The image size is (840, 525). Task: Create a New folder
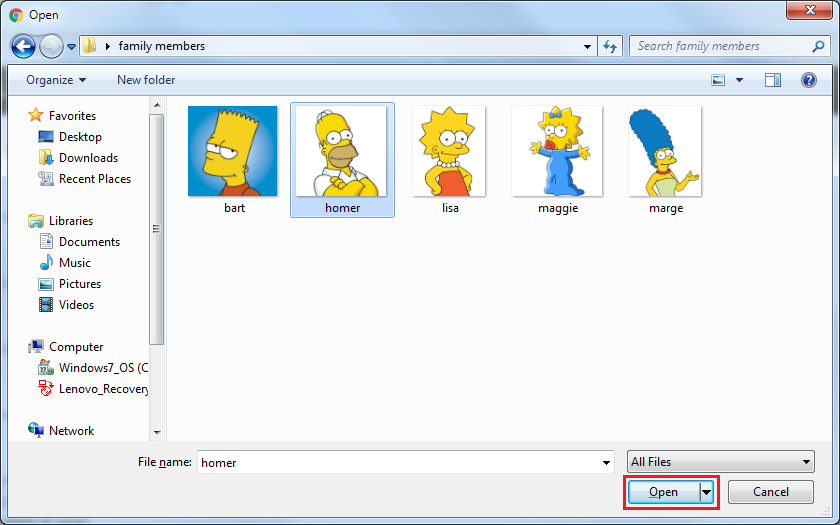(146, 80)
